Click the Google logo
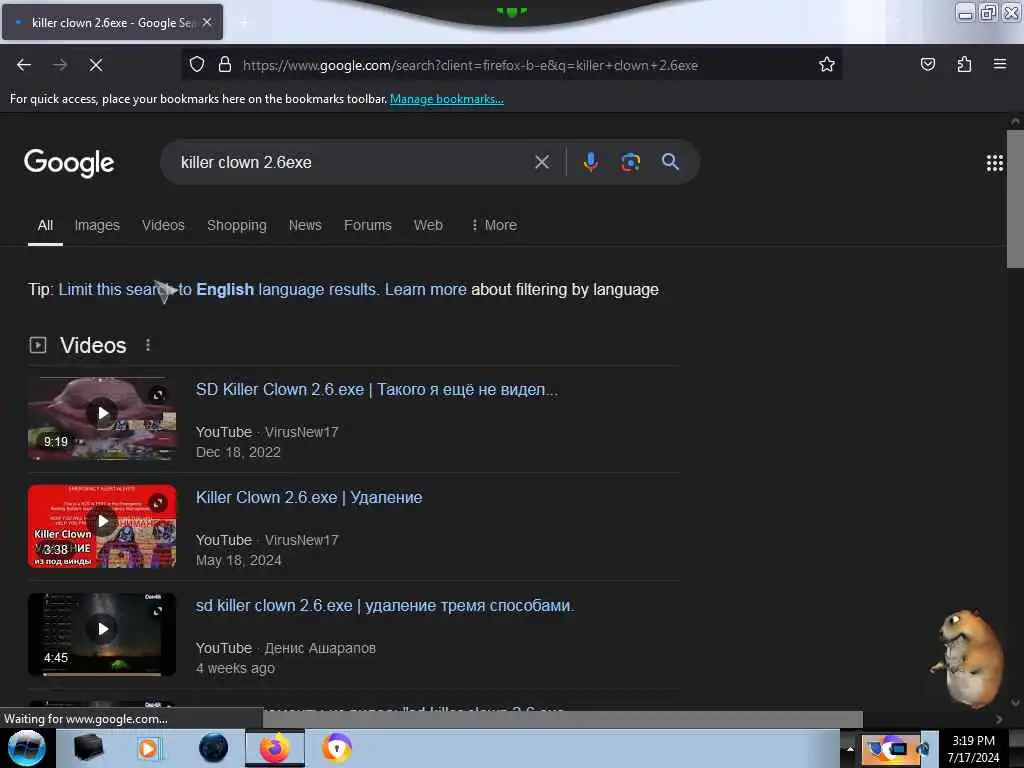This screenshot has height=768, width=1024. pos(69,163)
